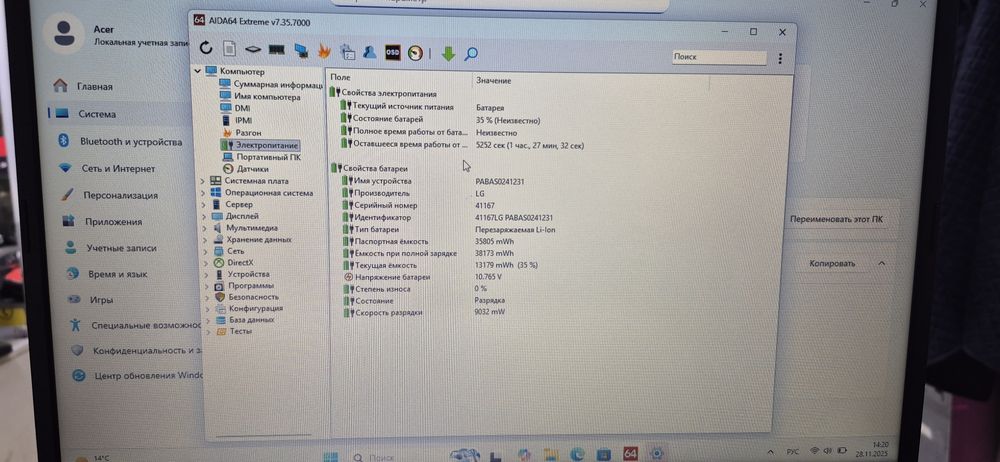This screenshot has width=1000, height=462.
Task: Open Система in Settings sidebar
Action: tap(97, 115)
